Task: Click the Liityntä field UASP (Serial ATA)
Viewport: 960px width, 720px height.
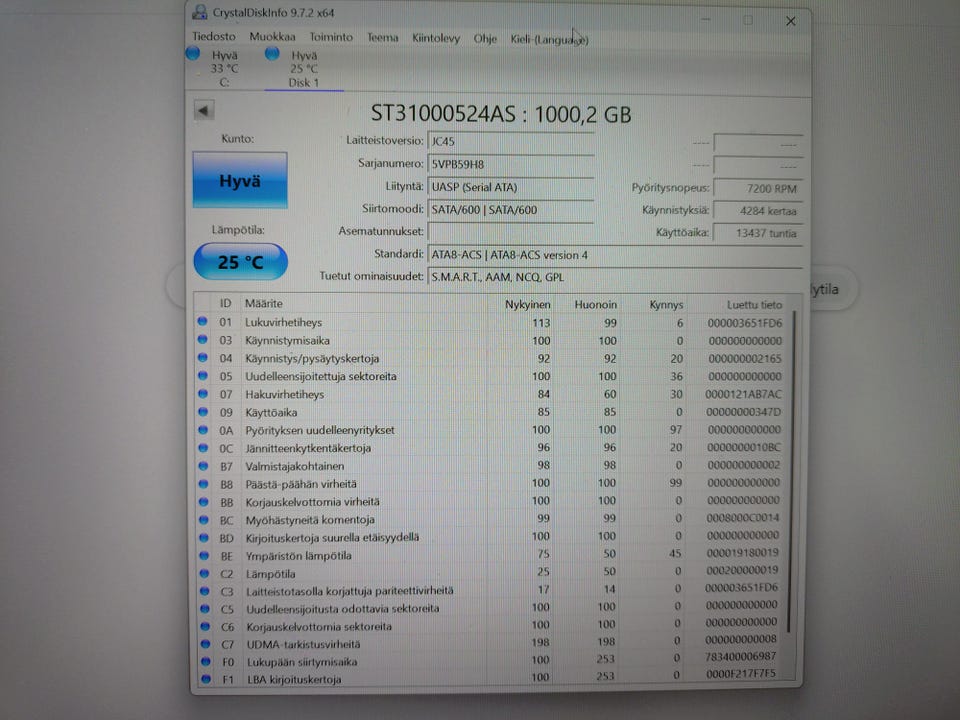Action: click(x=511, y=187)
